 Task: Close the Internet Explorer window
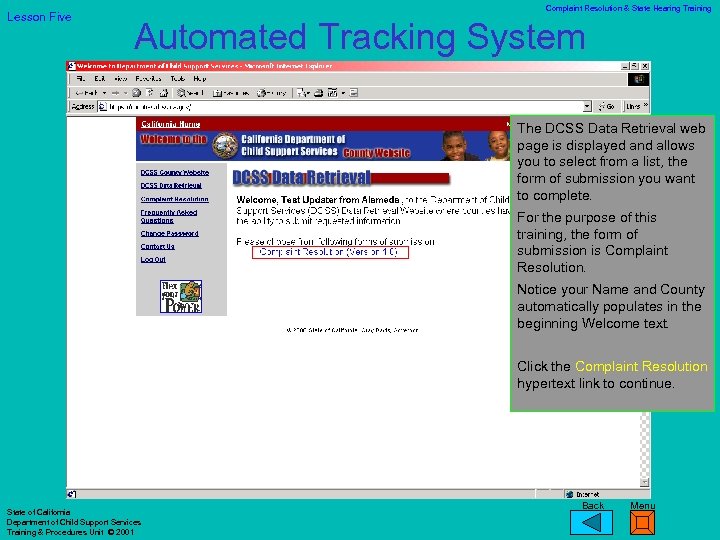645,66
